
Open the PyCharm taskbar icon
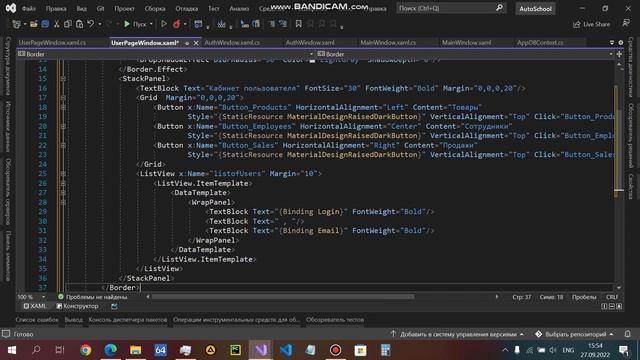(236, 350)
